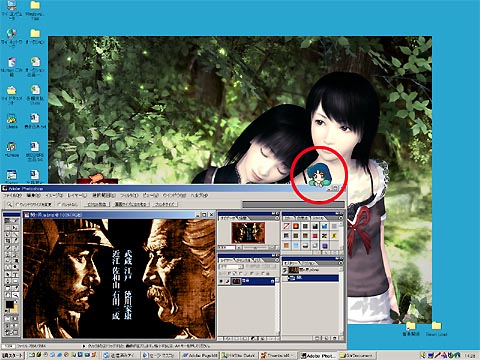
Task: Select the Magic Wand tool
Action: (x=15, y=234)
